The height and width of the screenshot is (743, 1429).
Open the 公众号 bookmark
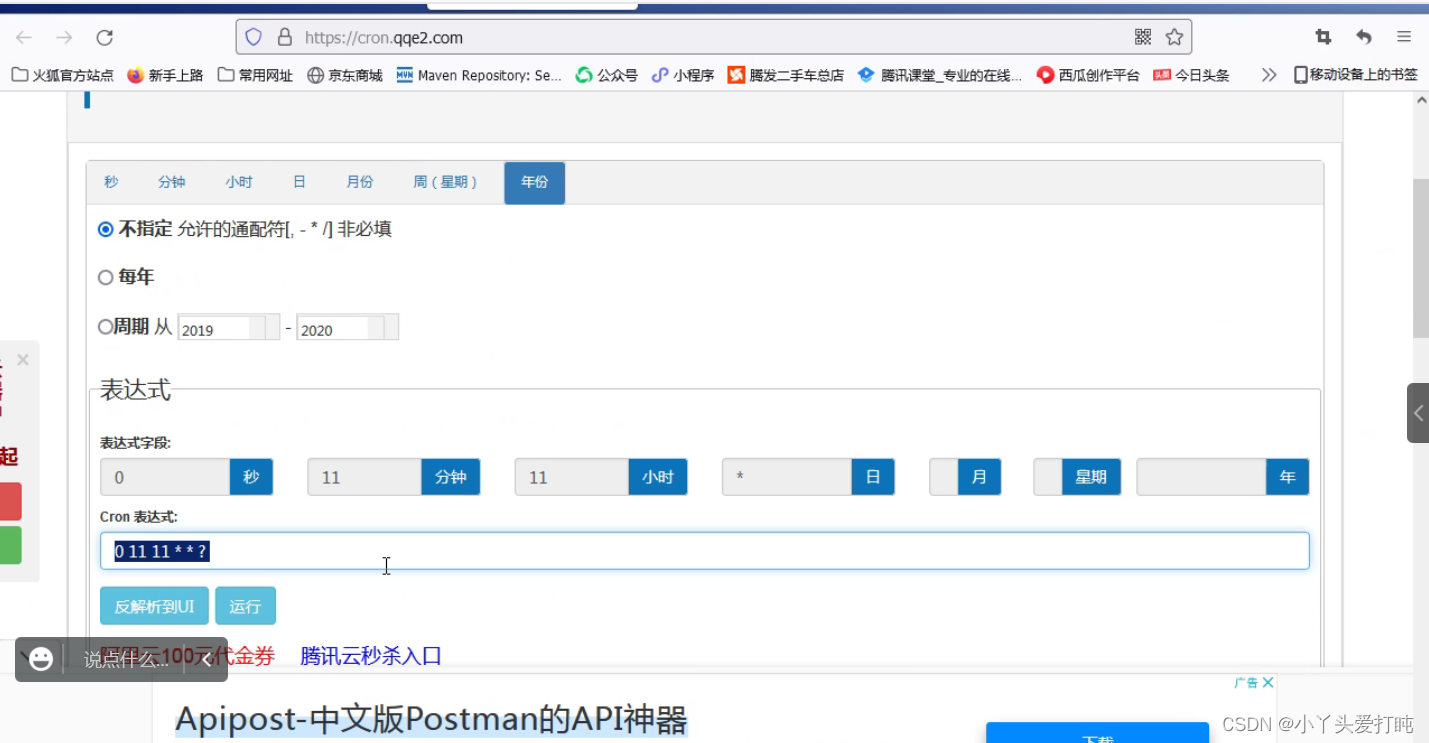(x=606, y=75)
